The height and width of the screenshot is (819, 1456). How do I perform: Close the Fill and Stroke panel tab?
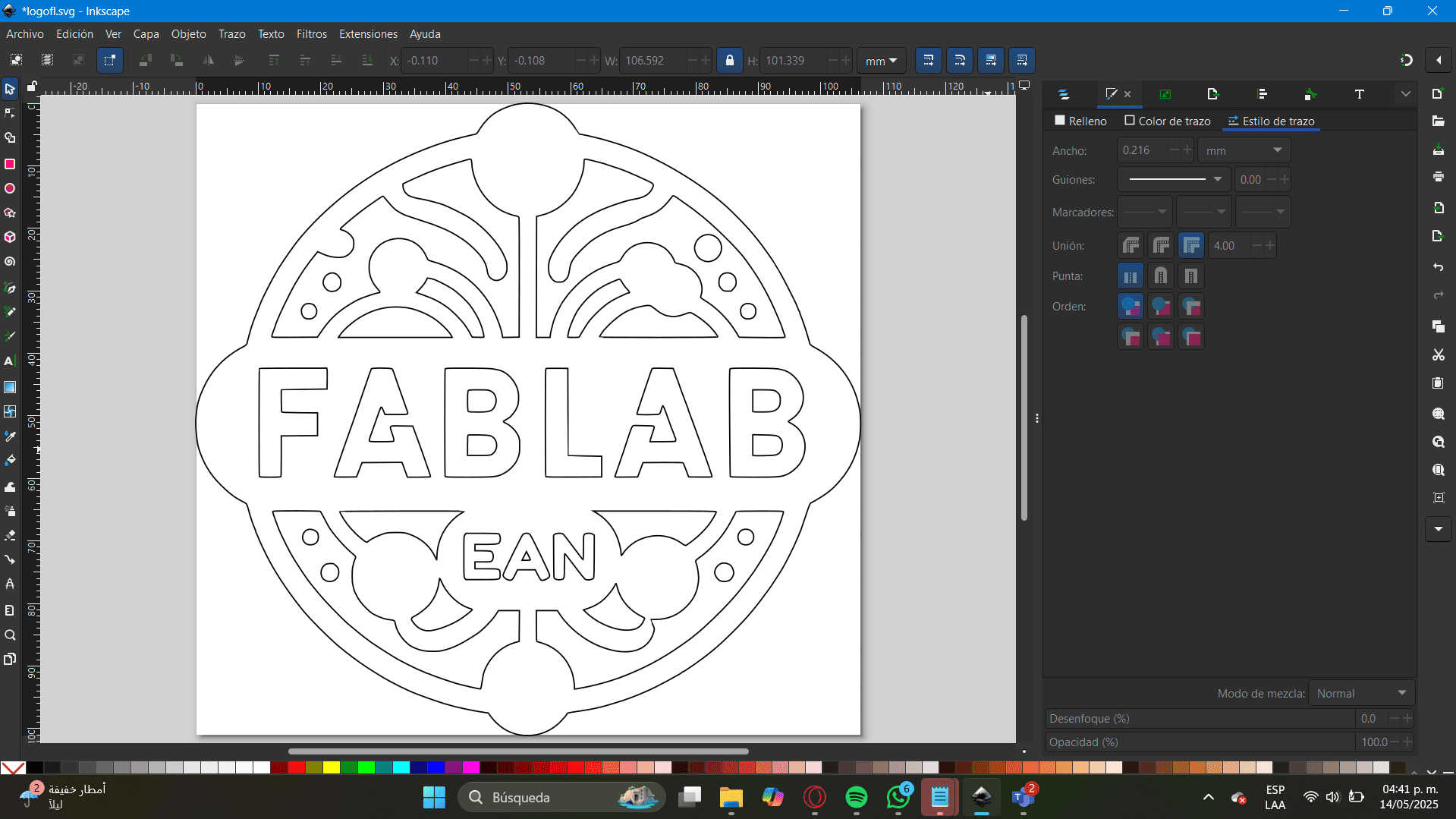[1127, 94]
